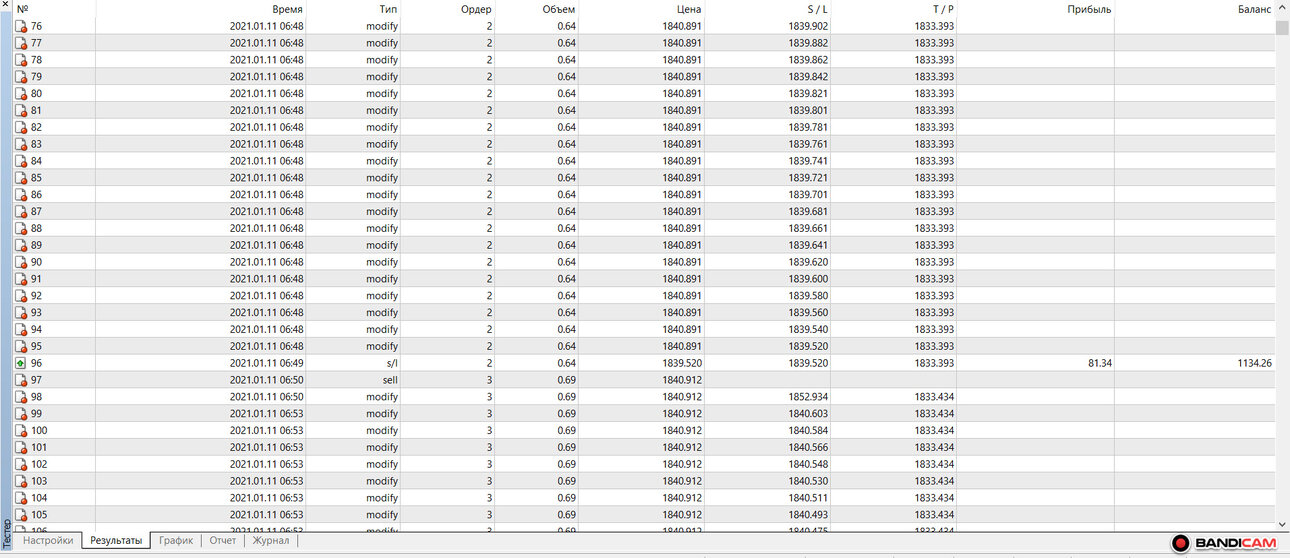This screenshot has height=558, width=1290.
Task: Click T/P value 1833.434 in row 101
Action: (934, 447)
